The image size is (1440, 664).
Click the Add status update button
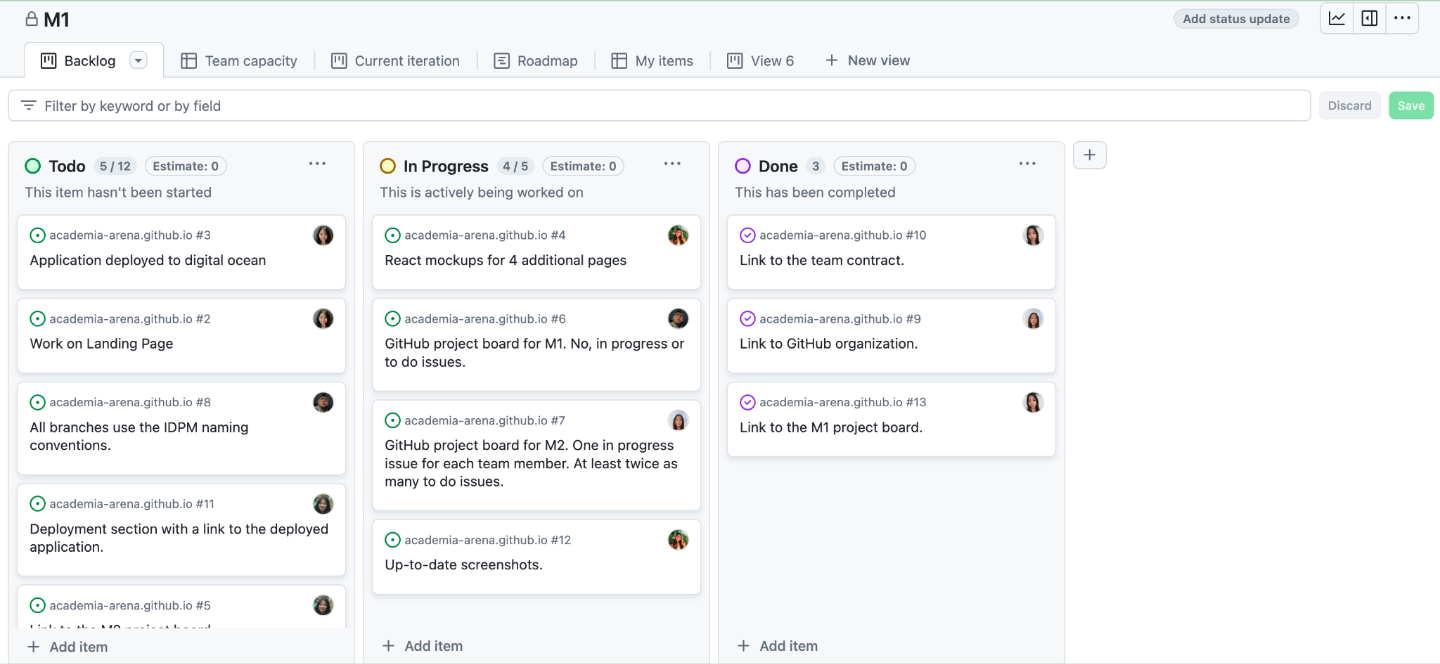(1236, 19)
